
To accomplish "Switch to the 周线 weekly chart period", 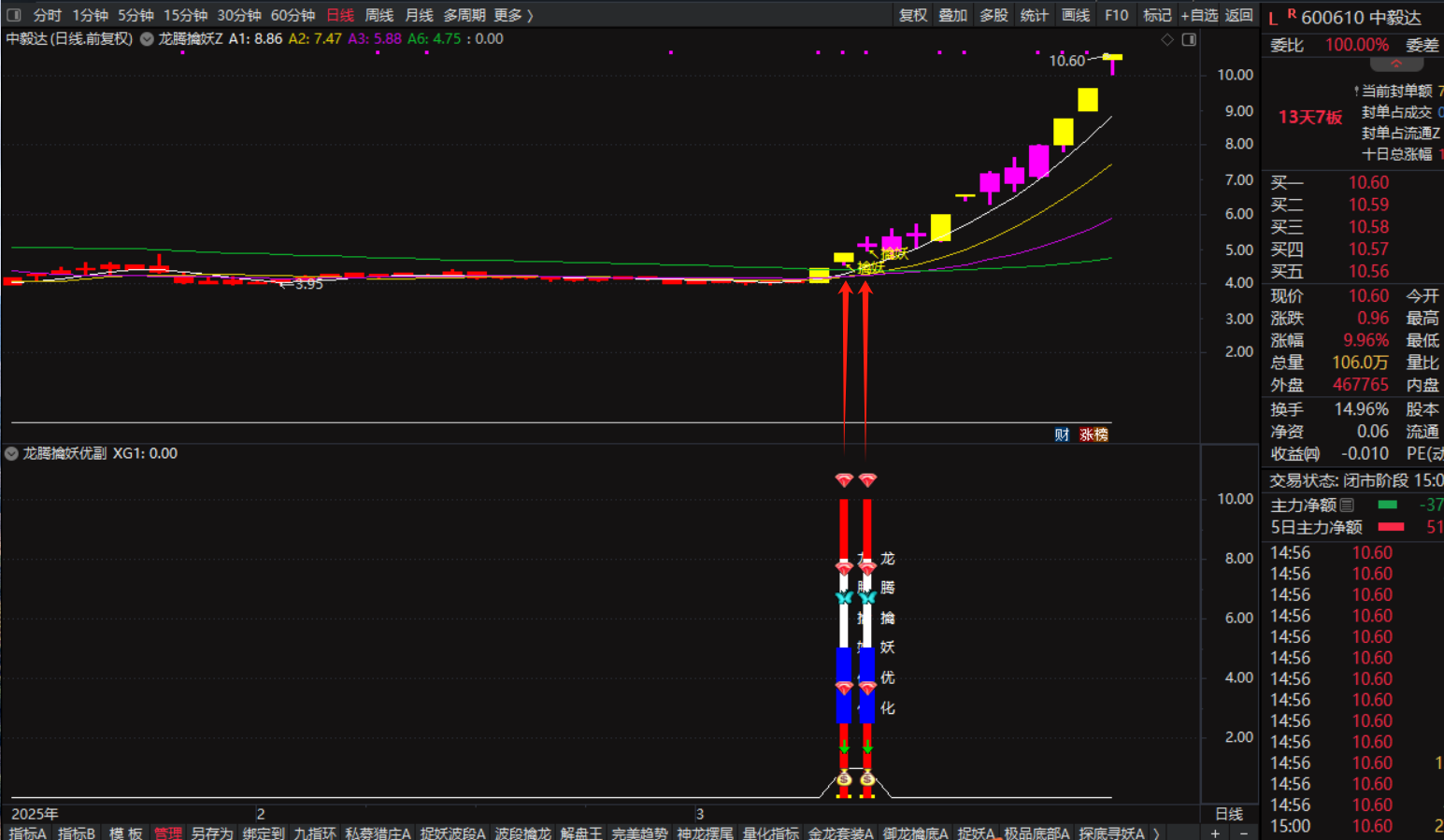I will (379, 15).
